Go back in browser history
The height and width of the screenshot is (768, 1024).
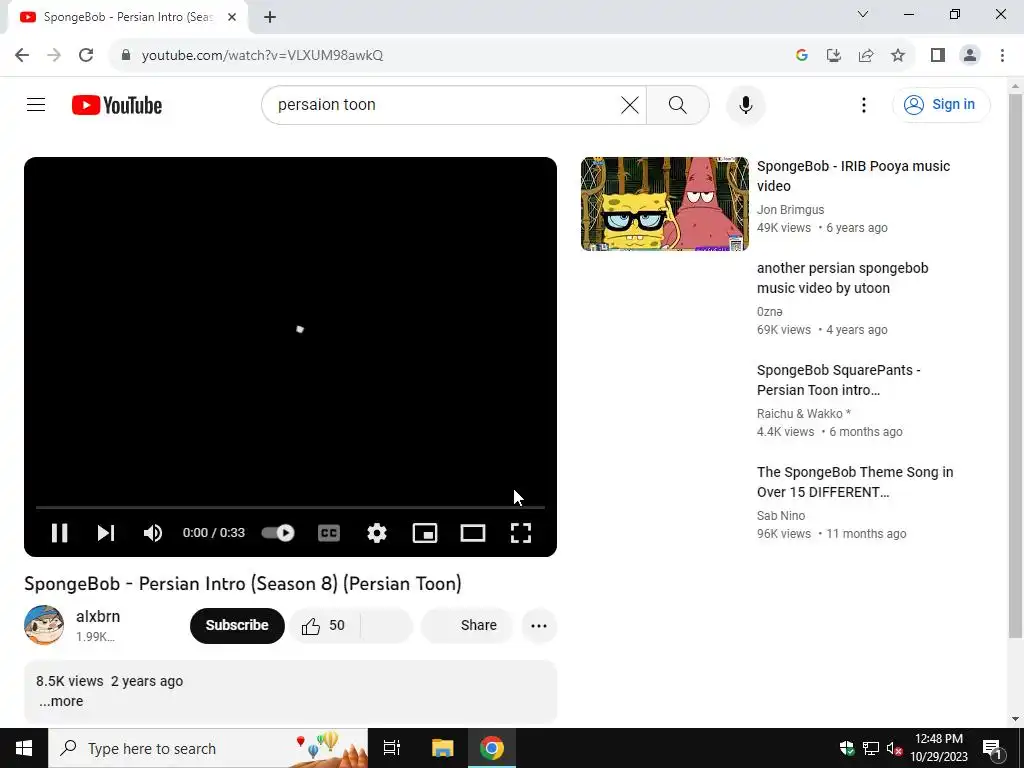click(x=22, y=55)
